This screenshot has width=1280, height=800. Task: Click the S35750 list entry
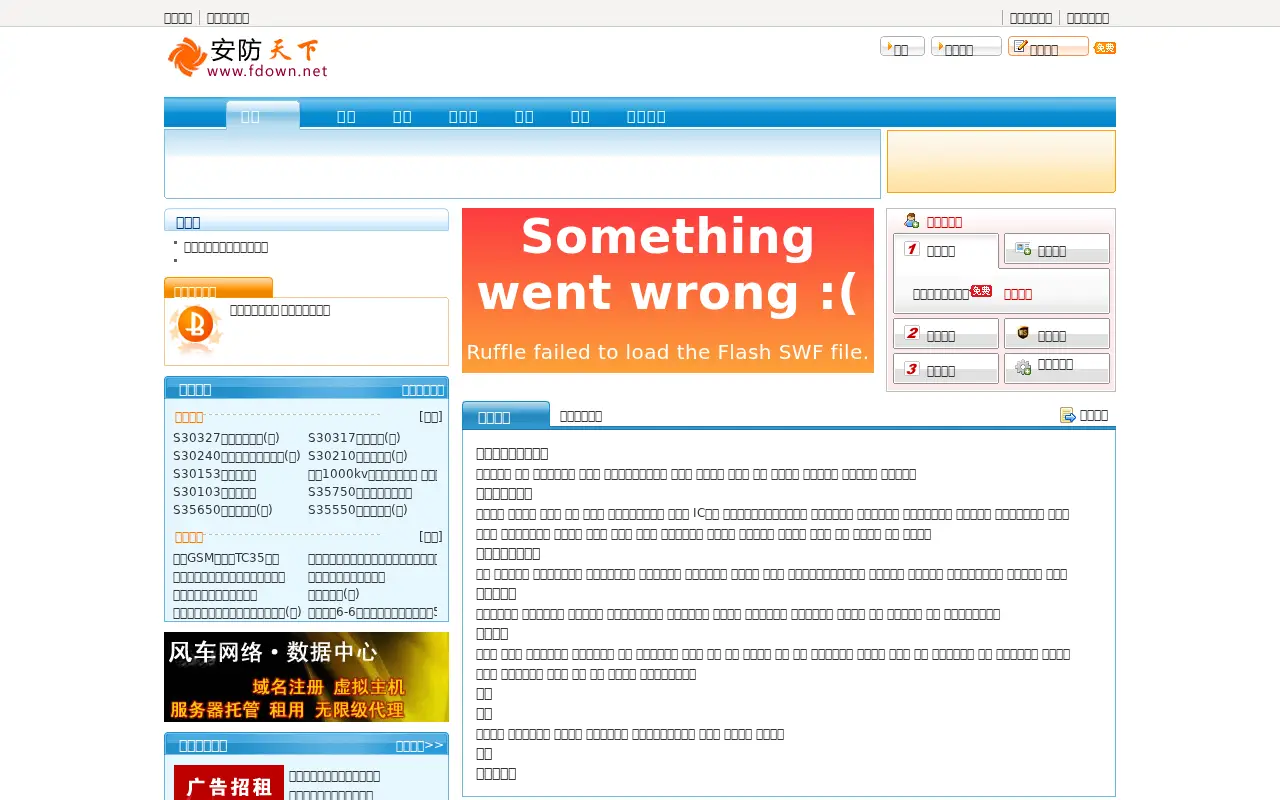coord(360,492)
